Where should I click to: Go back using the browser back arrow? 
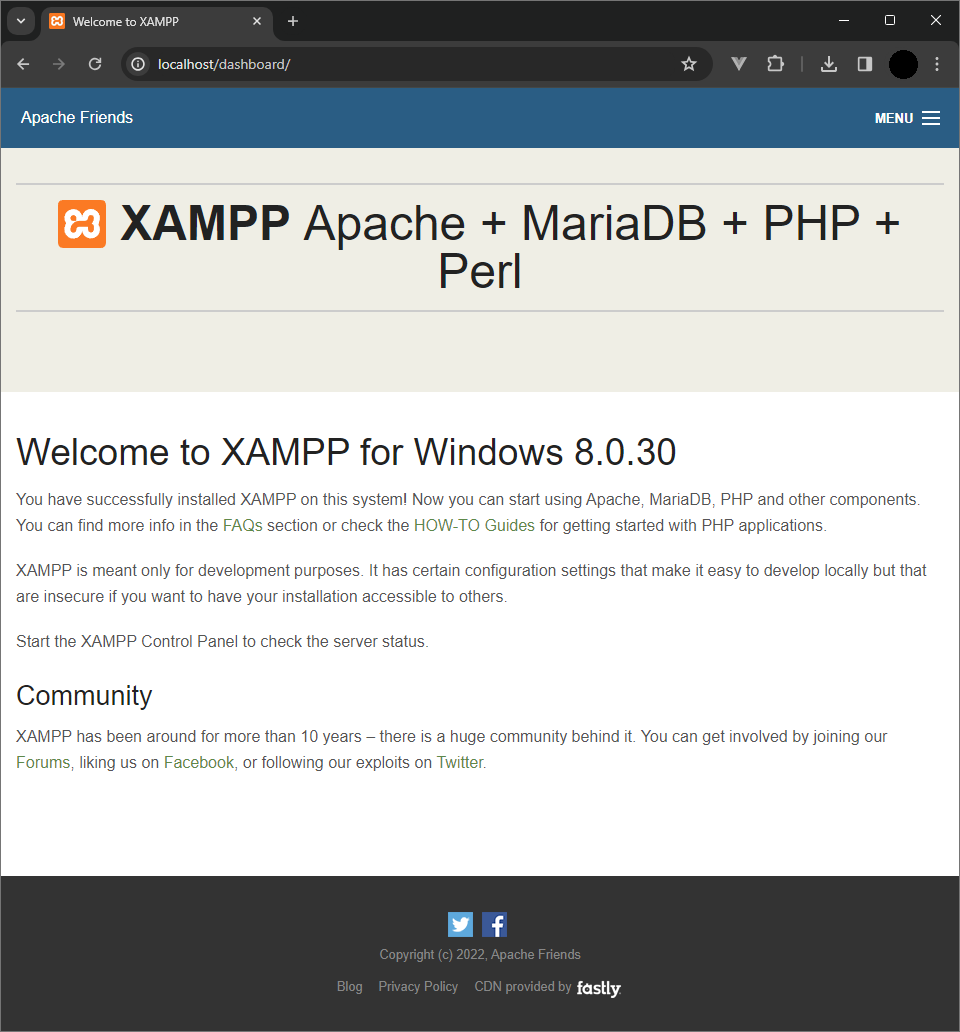coord(23,64)
